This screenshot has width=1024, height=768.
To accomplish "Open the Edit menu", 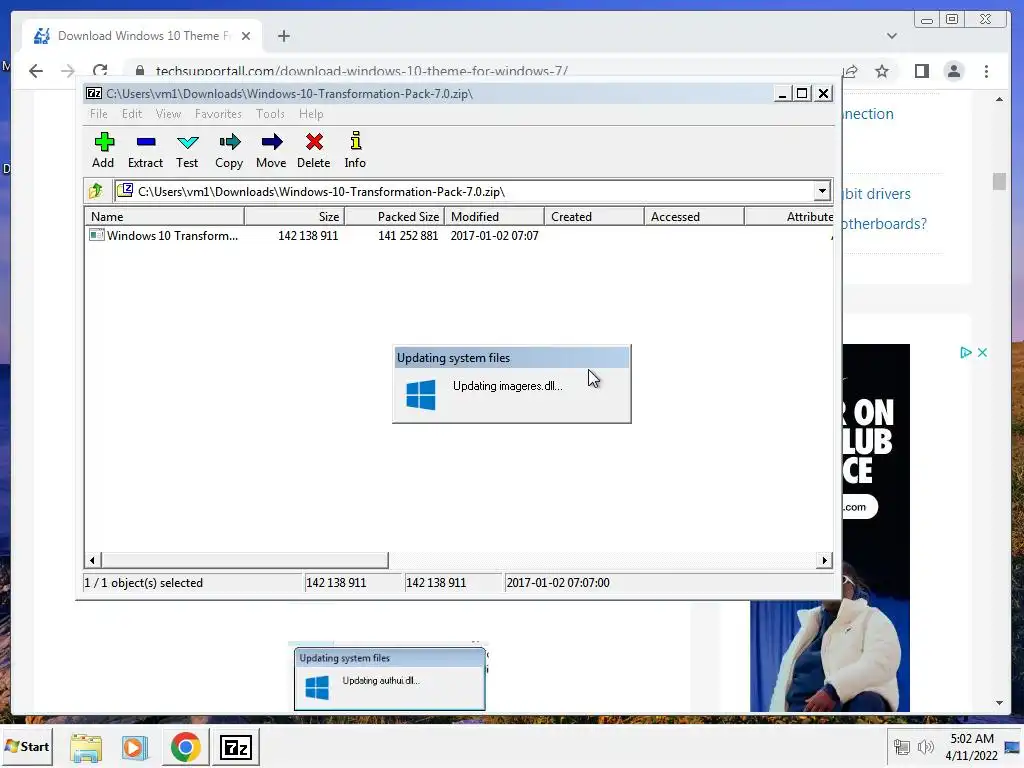I will coord(131,114).
